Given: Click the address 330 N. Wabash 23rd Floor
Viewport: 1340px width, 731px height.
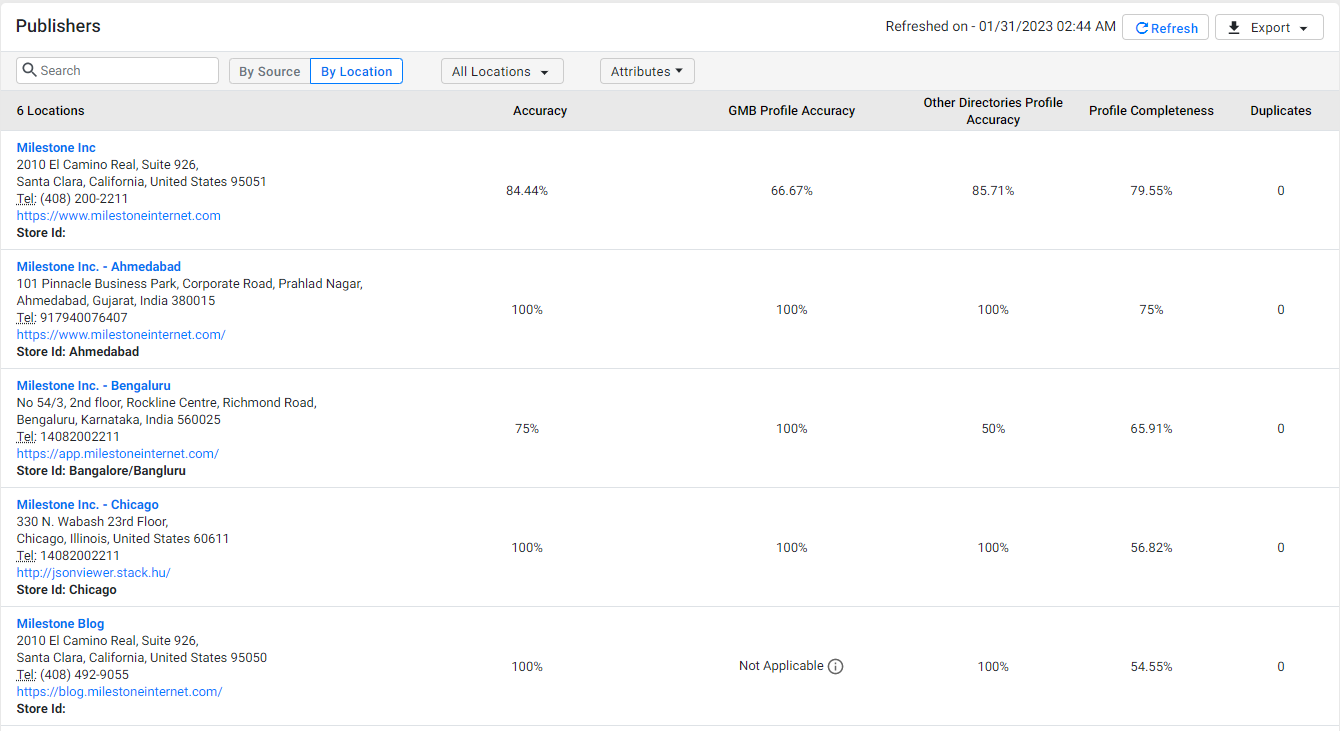Looking at the screenshot, I should pos(92,522).
